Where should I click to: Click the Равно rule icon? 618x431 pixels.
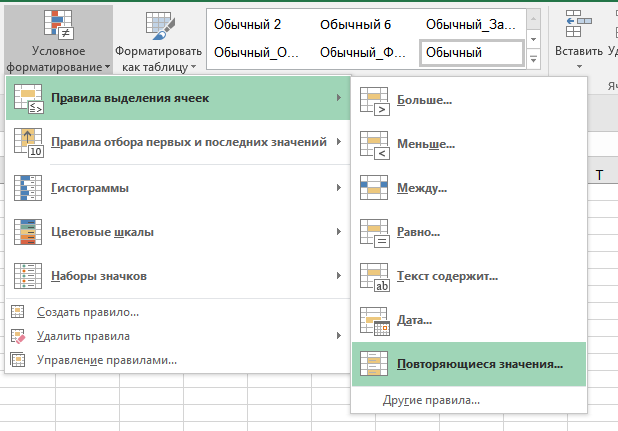(x=373, y=232)
